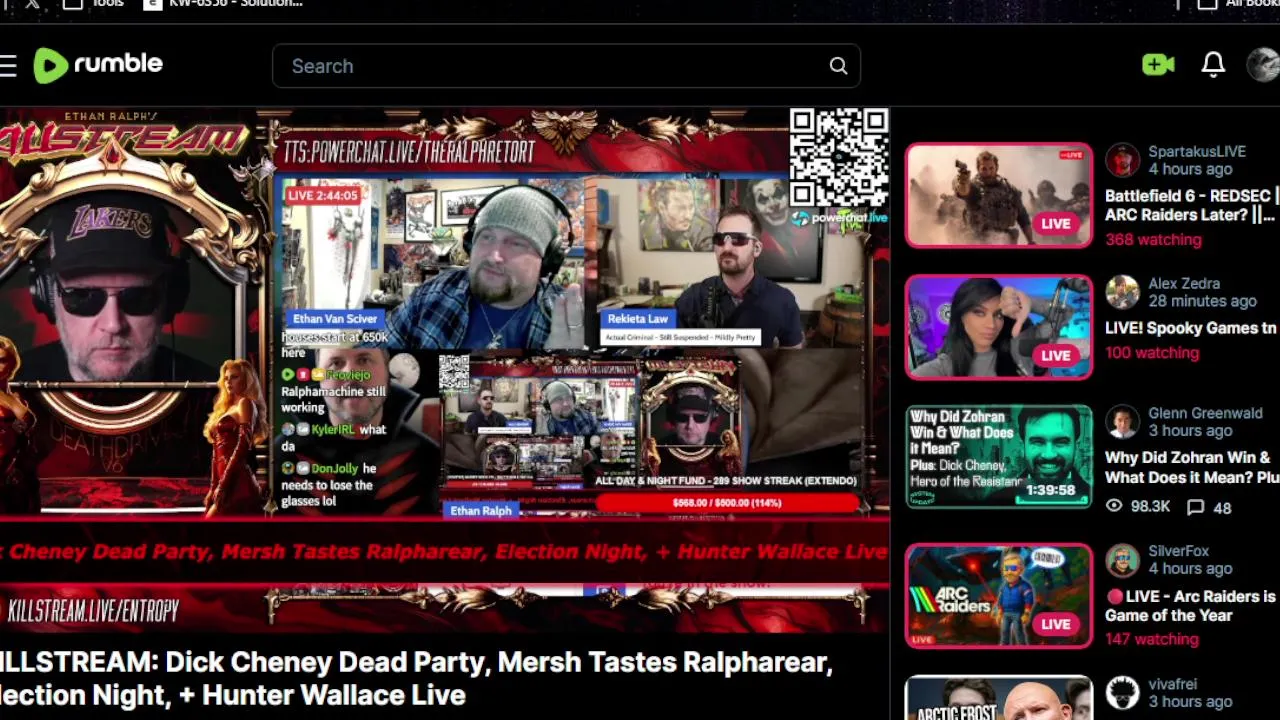
Task: Open the Battlefield 6 REDSEC stream thumbnail
Action: [x=999, y=195]
